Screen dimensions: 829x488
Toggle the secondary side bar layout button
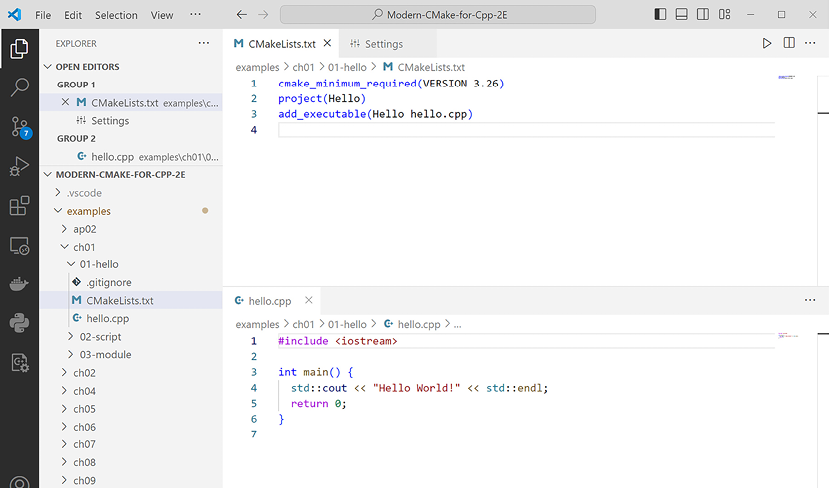coord(704,15)
